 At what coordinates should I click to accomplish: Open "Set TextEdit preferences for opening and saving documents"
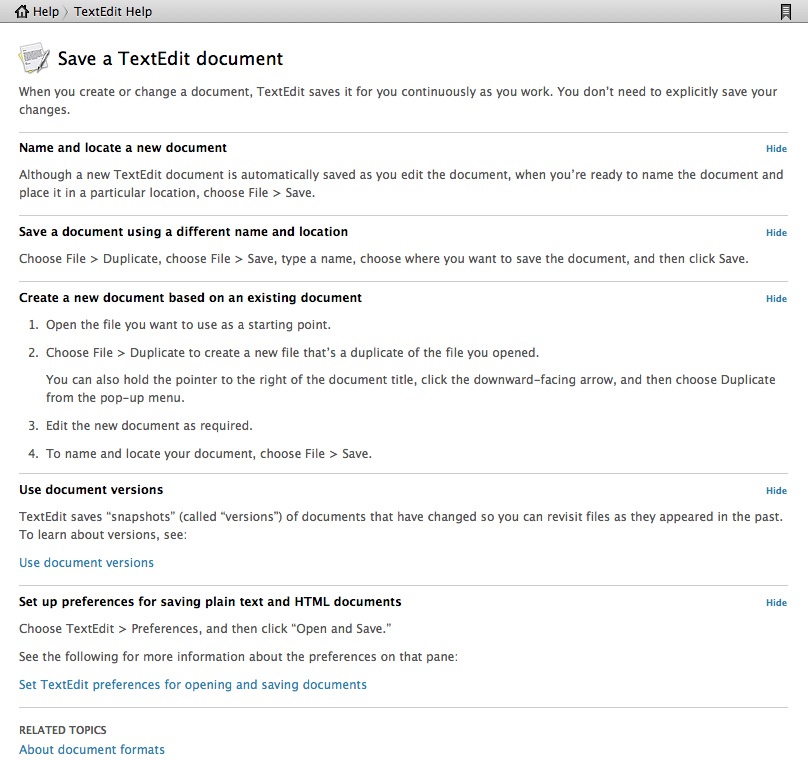point(193,685)
